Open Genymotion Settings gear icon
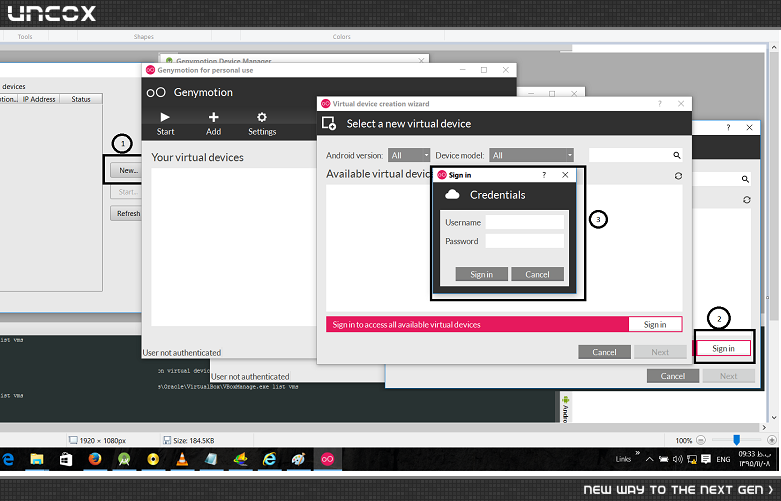This screenshot has height=501, width=781. click(x=261, y=117)
